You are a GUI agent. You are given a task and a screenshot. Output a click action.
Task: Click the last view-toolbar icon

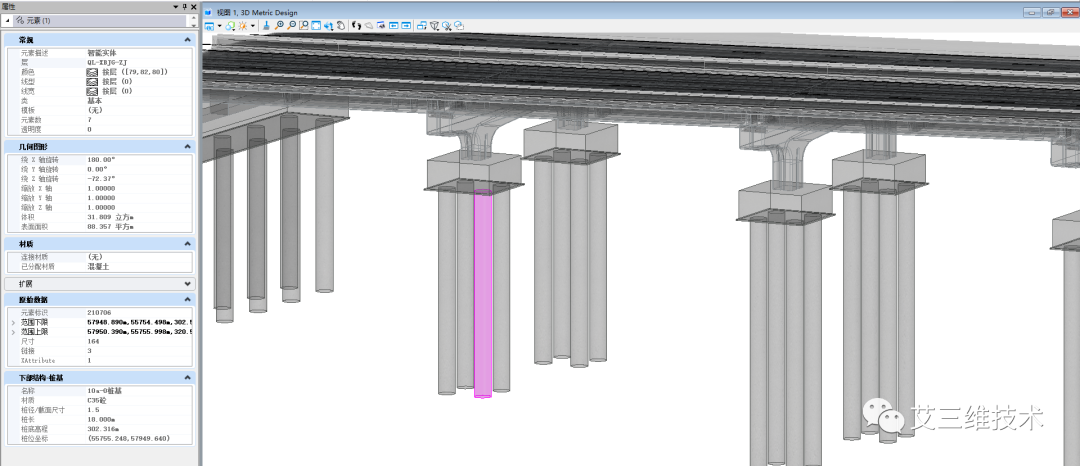coord(458,25)
